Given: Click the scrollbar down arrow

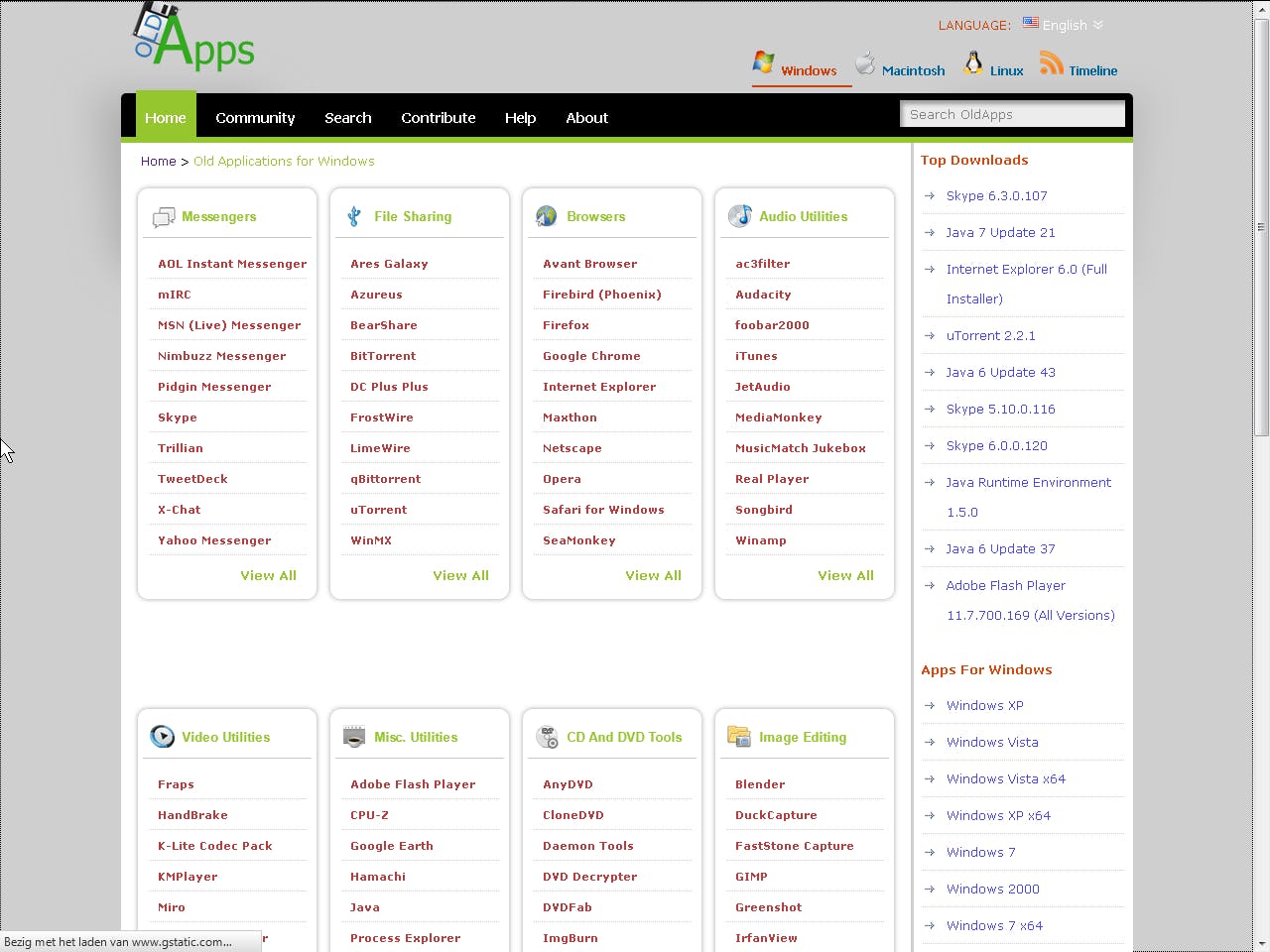Looking at the screenshot, I should (x=1262, y=943).
